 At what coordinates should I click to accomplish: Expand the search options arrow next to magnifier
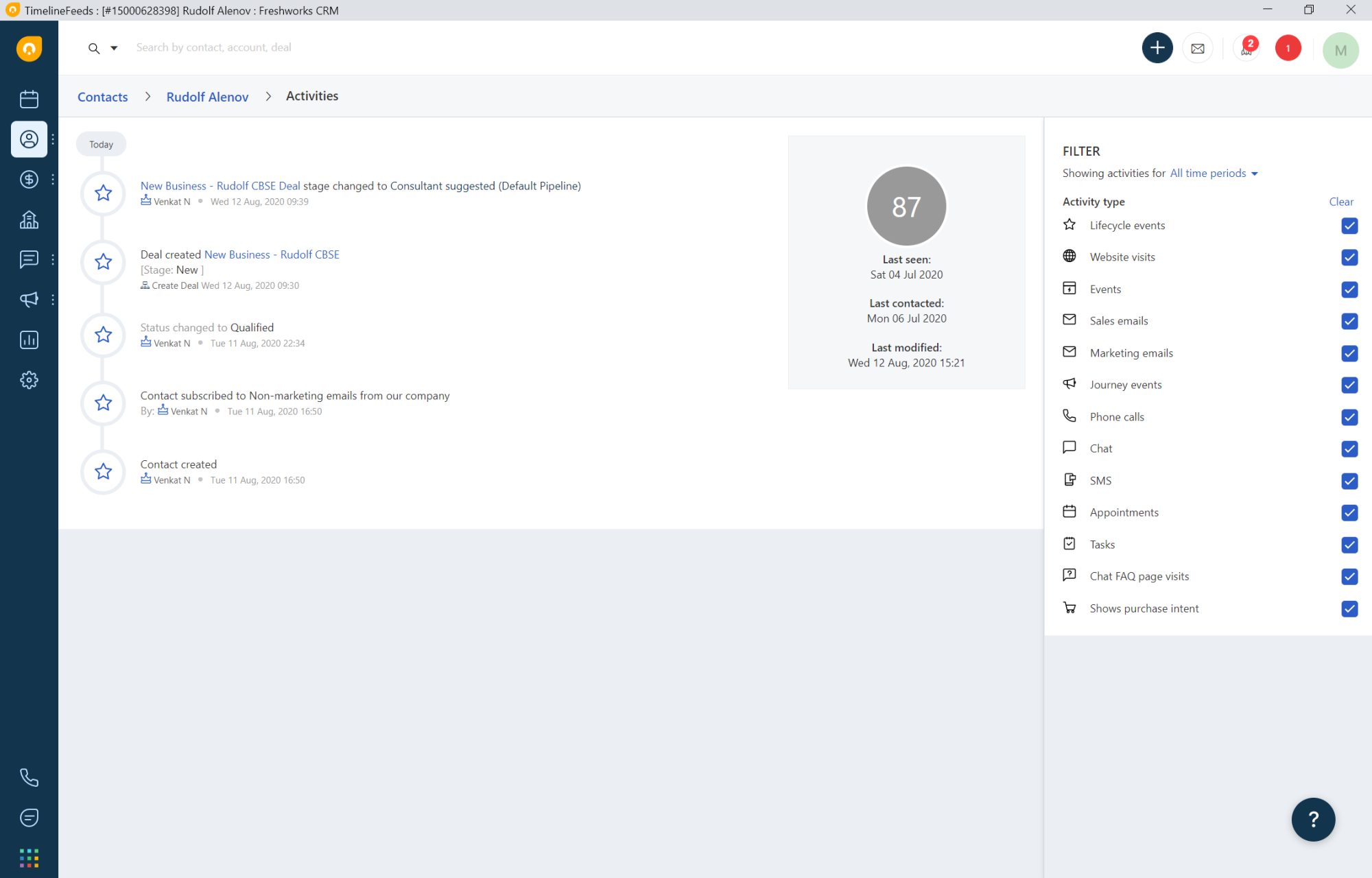pos(114,47)
